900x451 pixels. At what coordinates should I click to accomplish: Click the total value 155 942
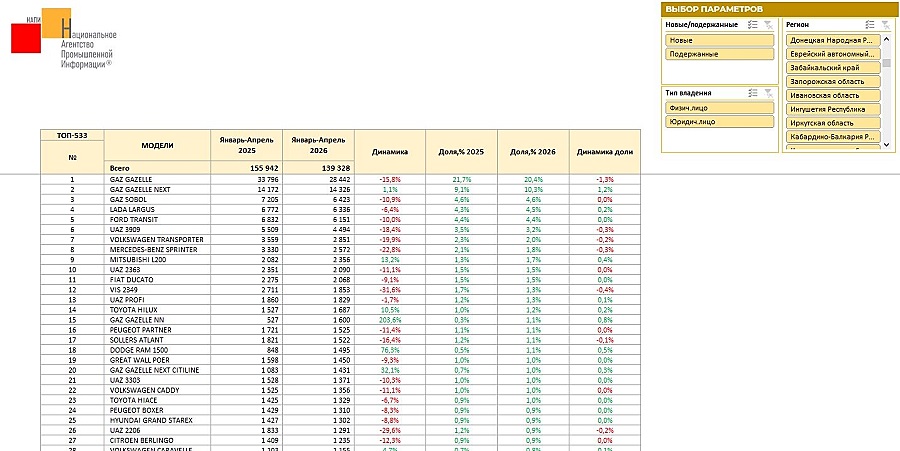(x=247, y=168)
